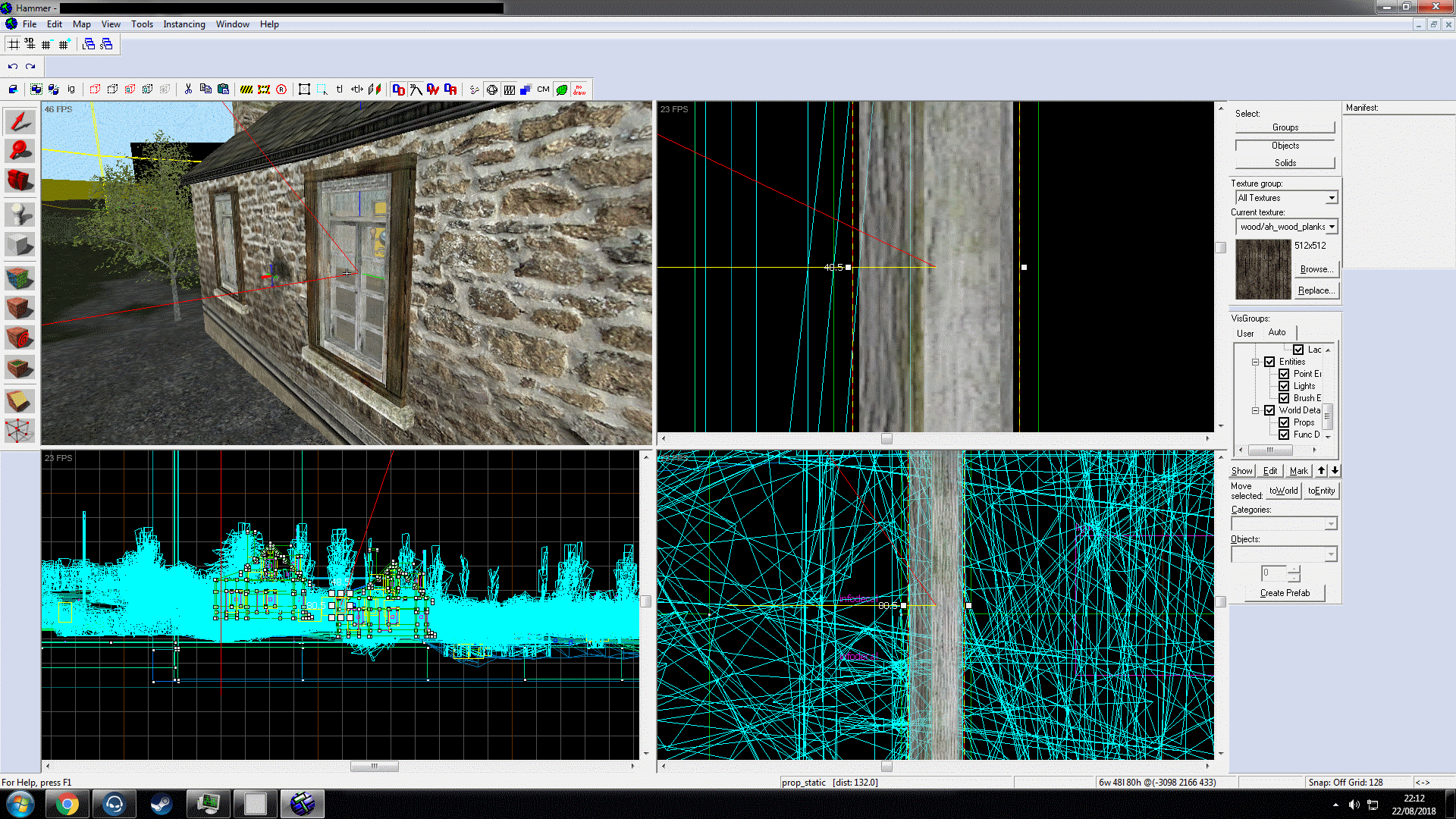Click the Groups select button
This screenshot has height=819, width=1456.
(1285, 127)
